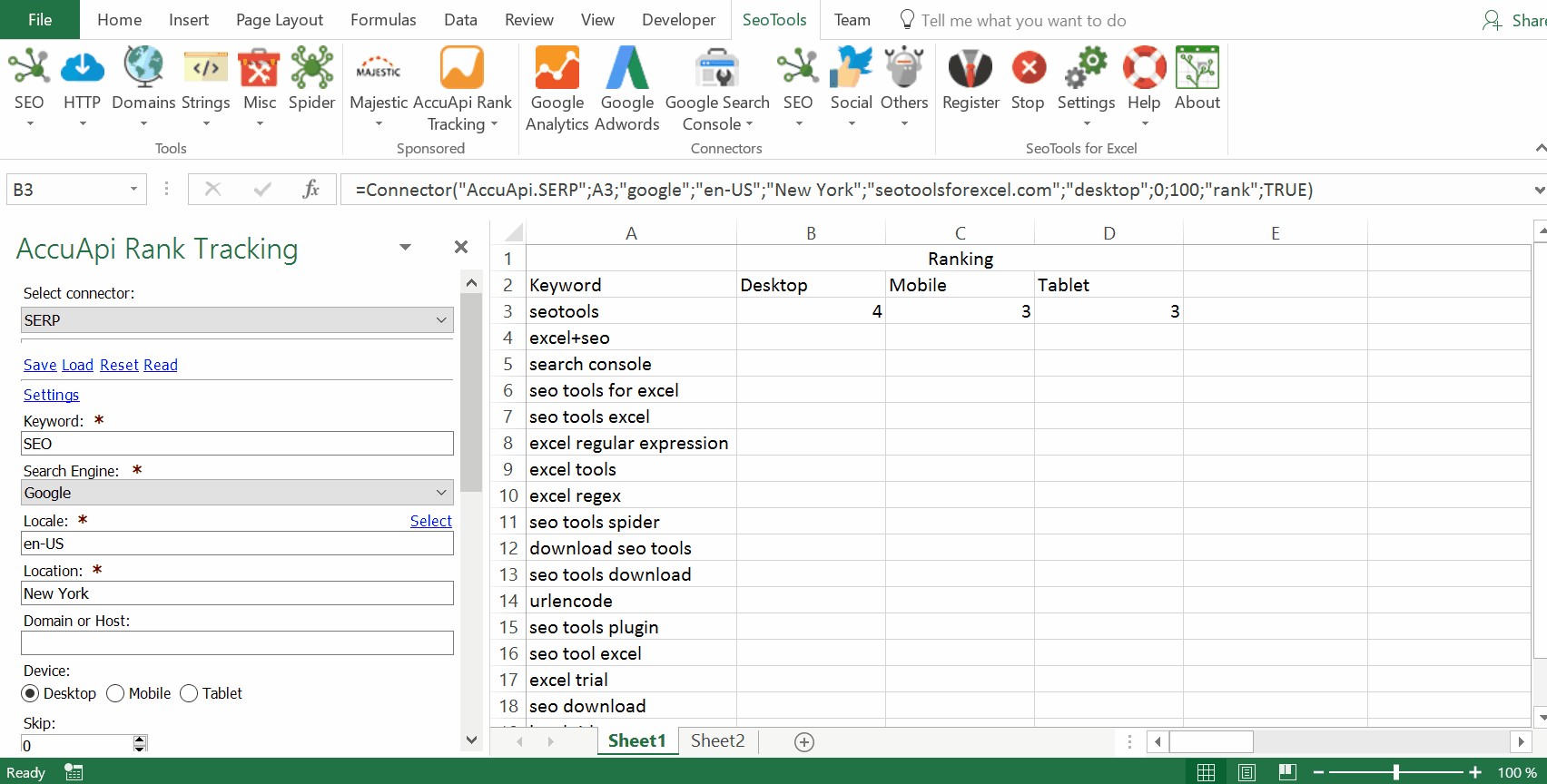This screenshot has height=784, width=1547.
Task: Open the SEO tools icon in Tools group
Action: 29,68
